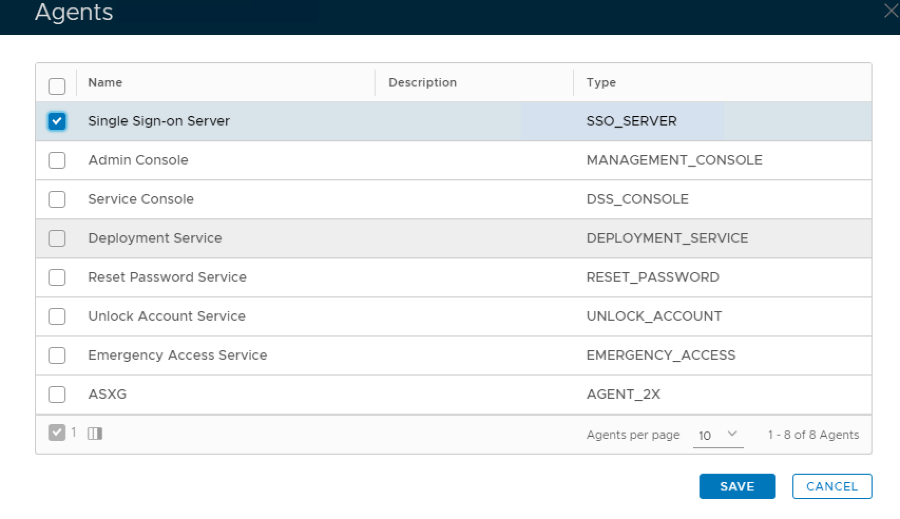The image size is (900, 519).
Task: Uncheck the Single Sign-on Server checkbox
Action: 57,121
